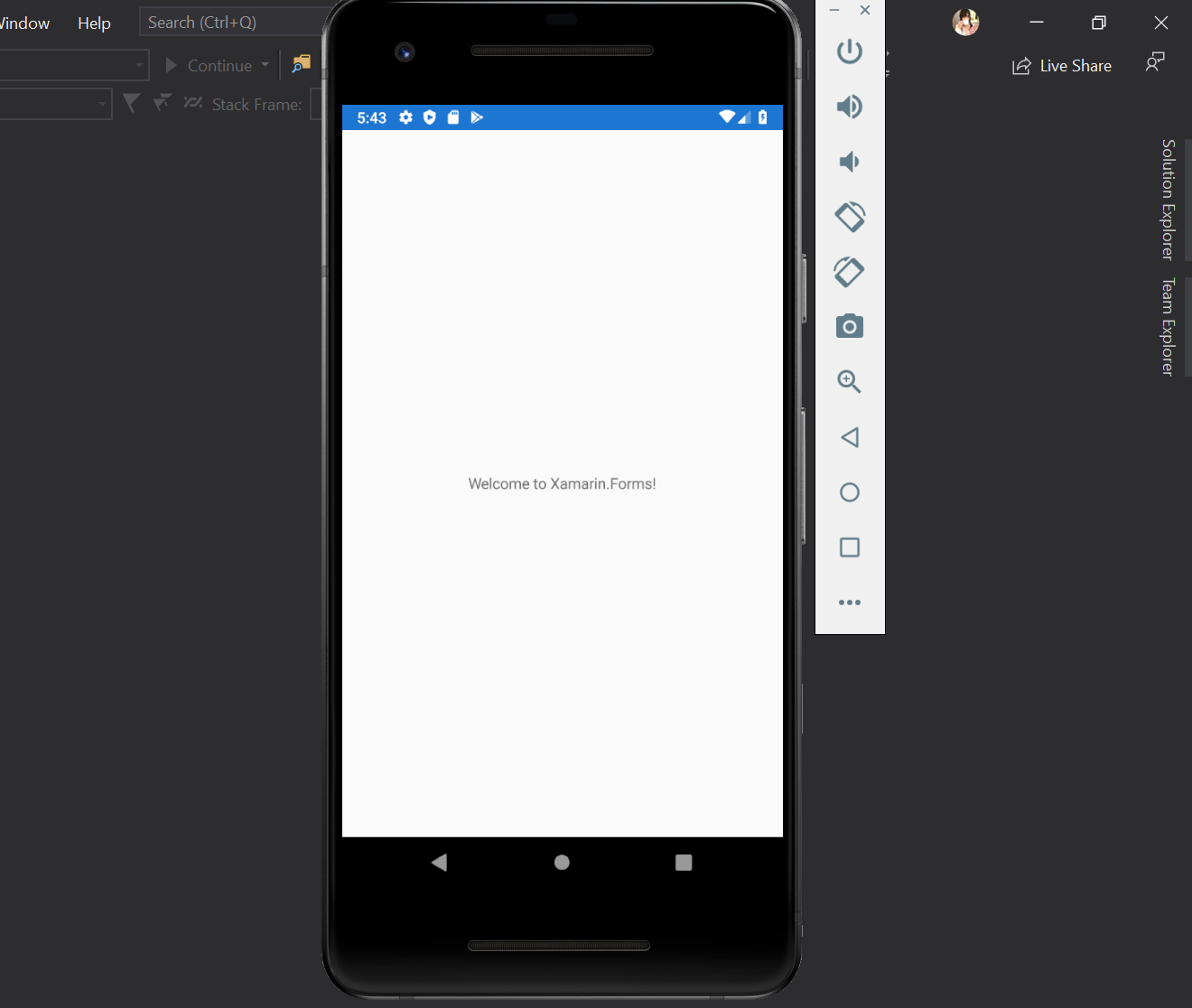Lower emulator volume with the volume down icon

pyautogui.click(x=850, y=162)
